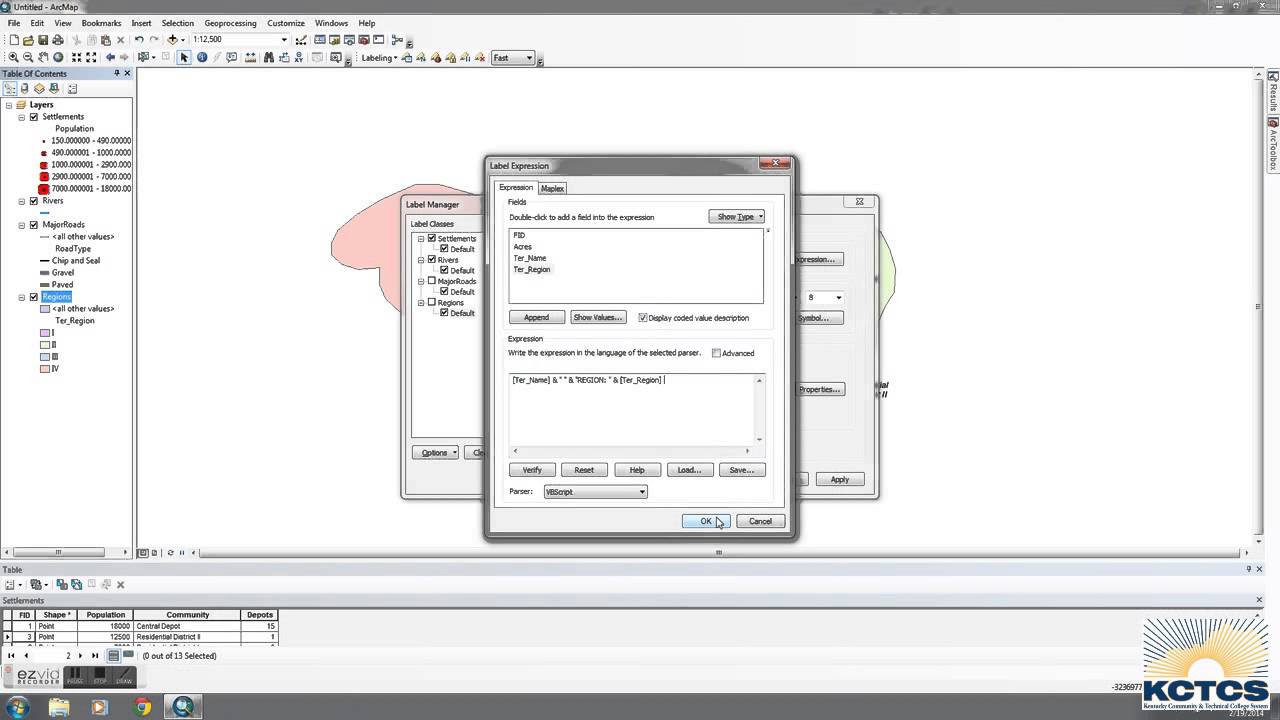The height and width of the screenshot is (720, 1280).
Task: Click the List By Source icon
Action: pyautogui.click(x=25, y=89)
